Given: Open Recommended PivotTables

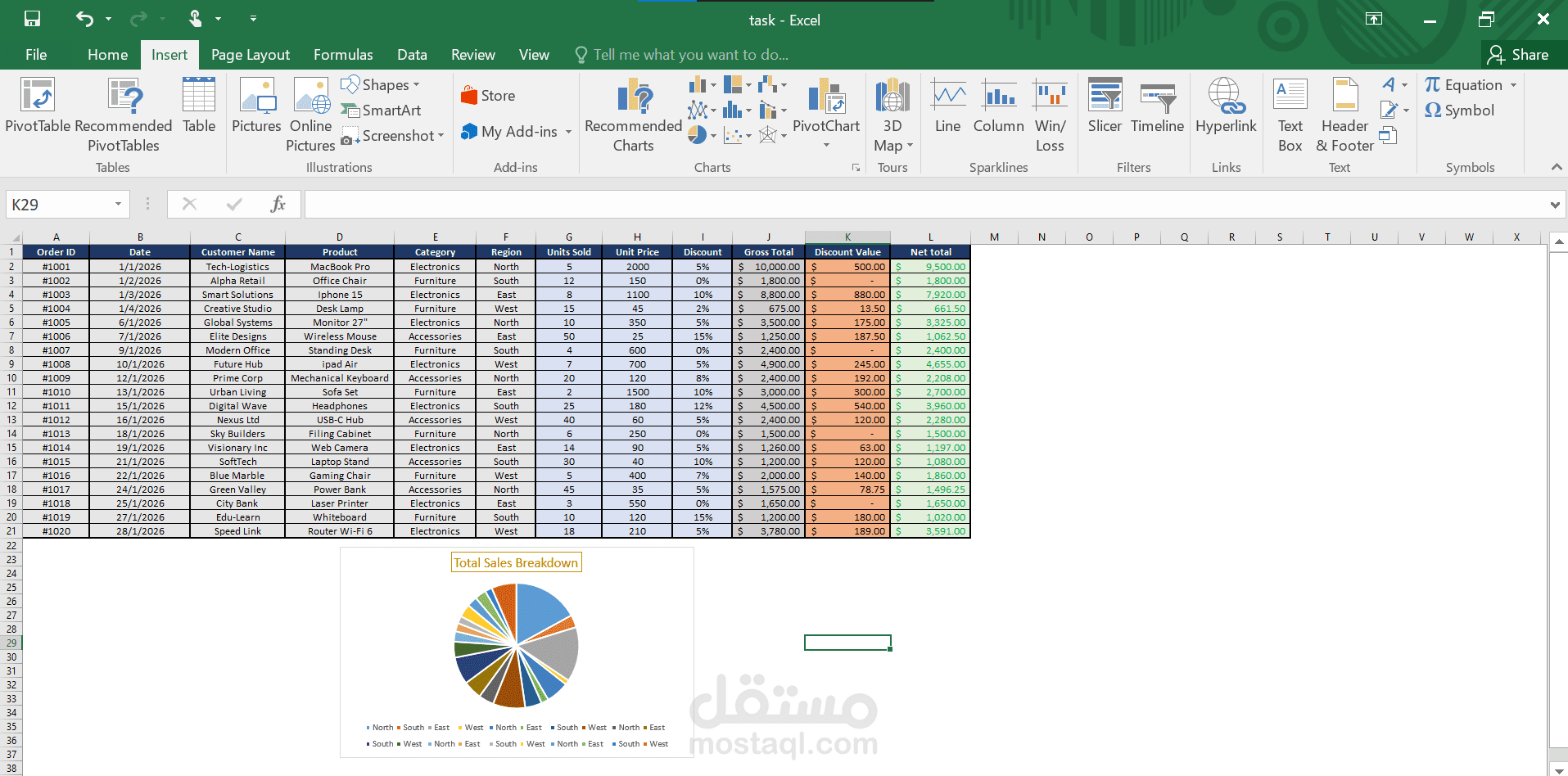Looking at the screenshot, I should click(x=124, y=114).
